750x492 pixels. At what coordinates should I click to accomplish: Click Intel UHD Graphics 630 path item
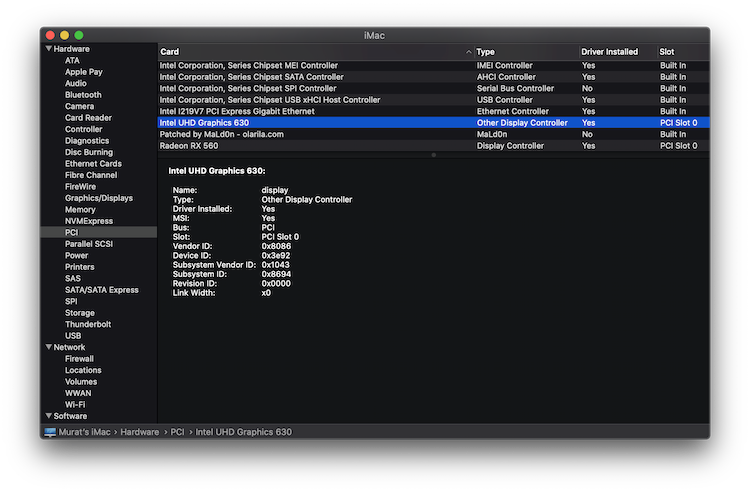coord(243,432)
